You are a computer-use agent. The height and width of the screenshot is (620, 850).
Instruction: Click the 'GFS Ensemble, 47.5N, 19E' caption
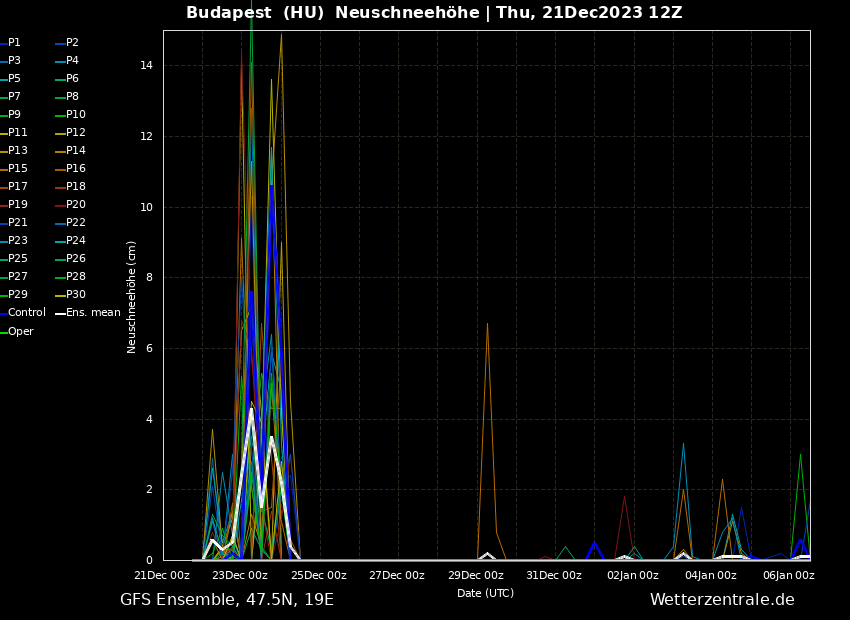coord(227,600)
